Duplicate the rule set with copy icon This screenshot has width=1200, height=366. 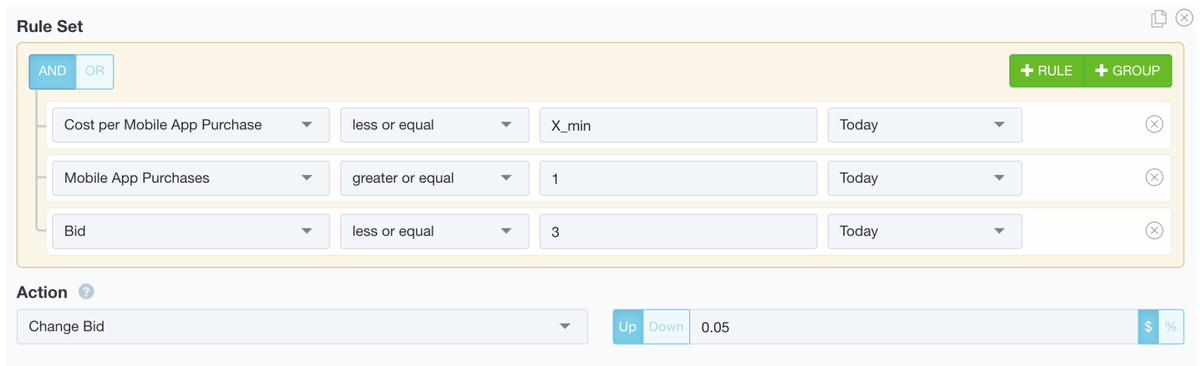1159,18
